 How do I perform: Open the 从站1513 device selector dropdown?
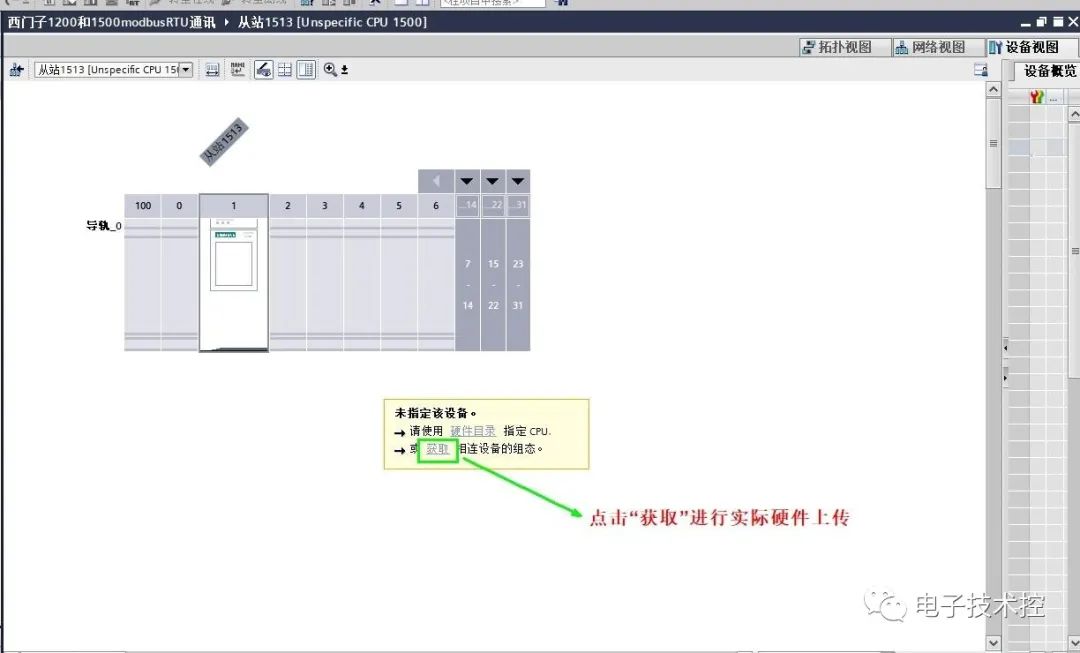186,70
